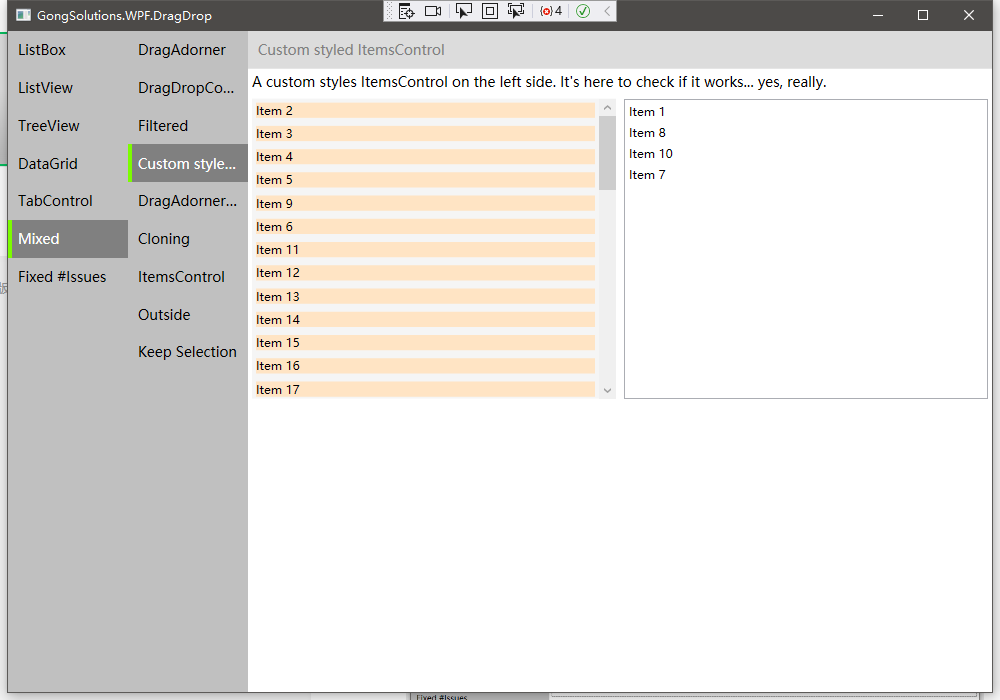Click the camera icon in debug toolbar

[433, 11]
